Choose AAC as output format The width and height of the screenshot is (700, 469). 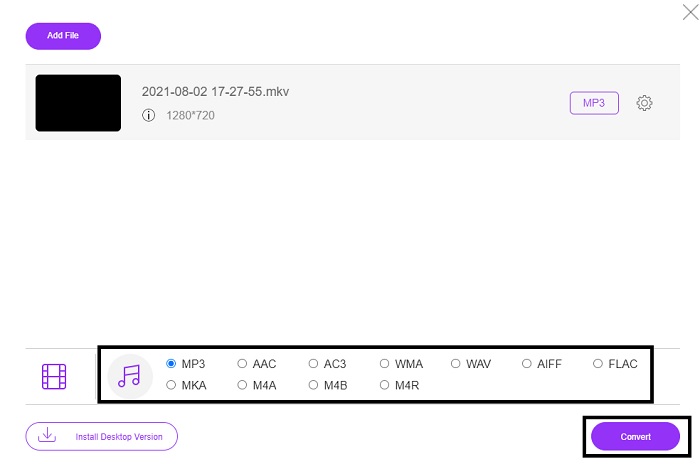point(243,364)
